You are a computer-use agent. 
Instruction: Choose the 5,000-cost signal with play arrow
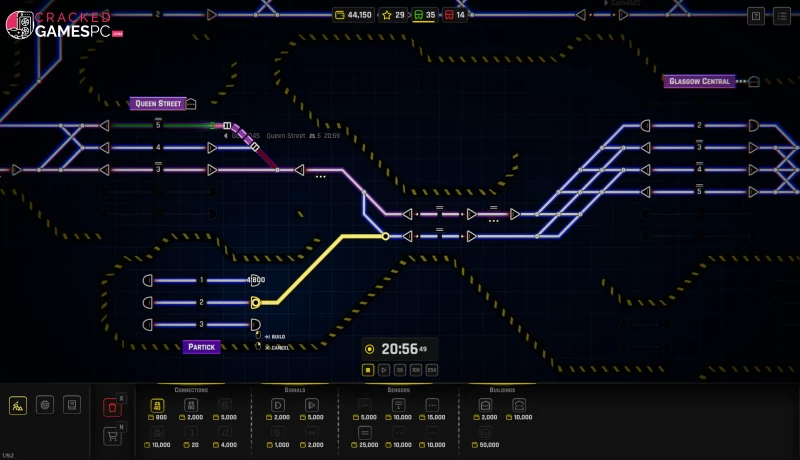[314, 406]
